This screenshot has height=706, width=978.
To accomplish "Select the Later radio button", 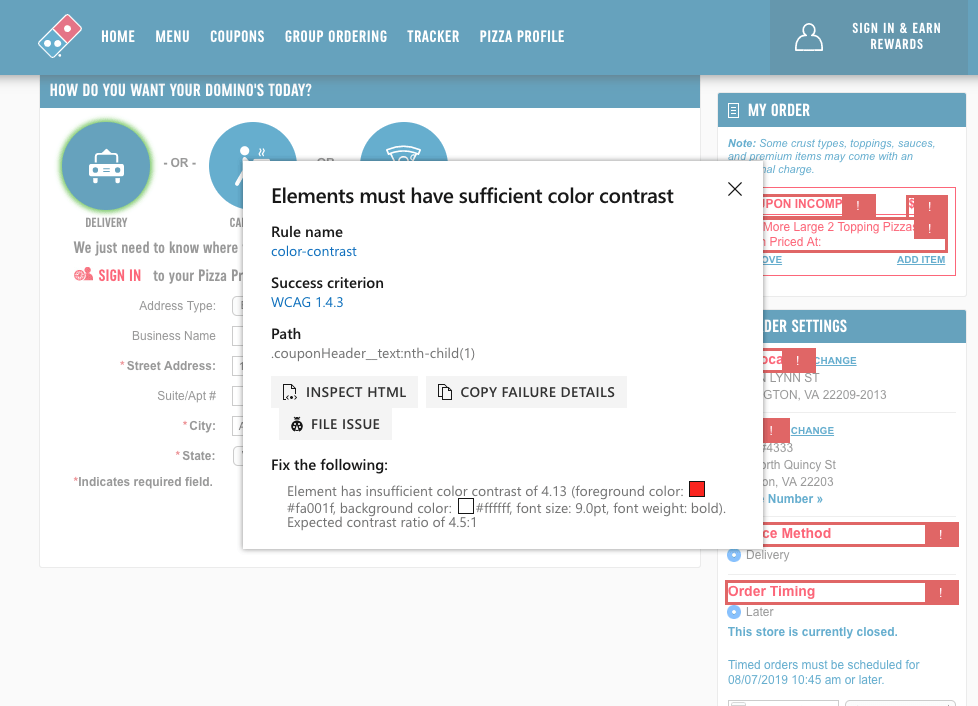I will 734,612.
